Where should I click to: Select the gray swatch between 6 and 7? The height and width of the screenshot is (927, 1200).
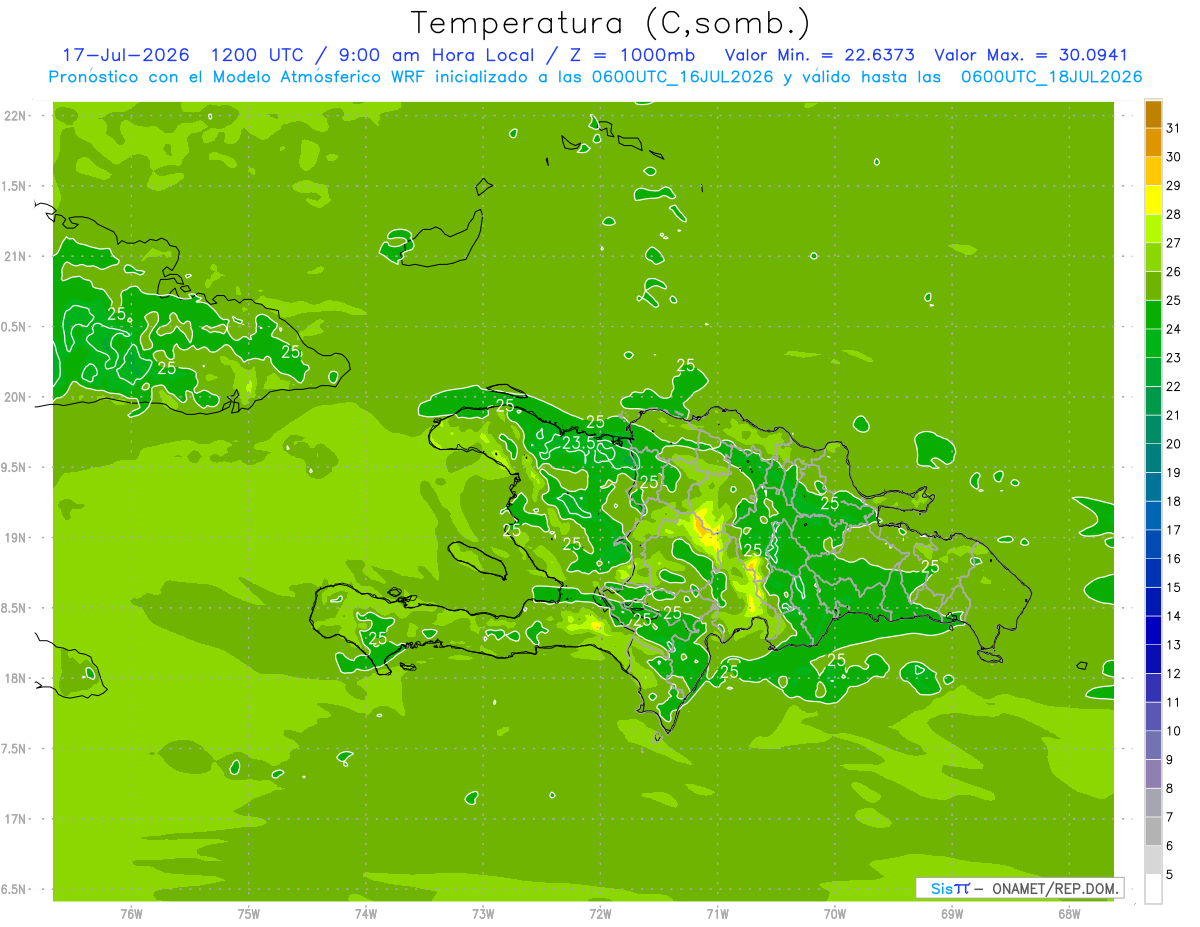point(1153,831)
